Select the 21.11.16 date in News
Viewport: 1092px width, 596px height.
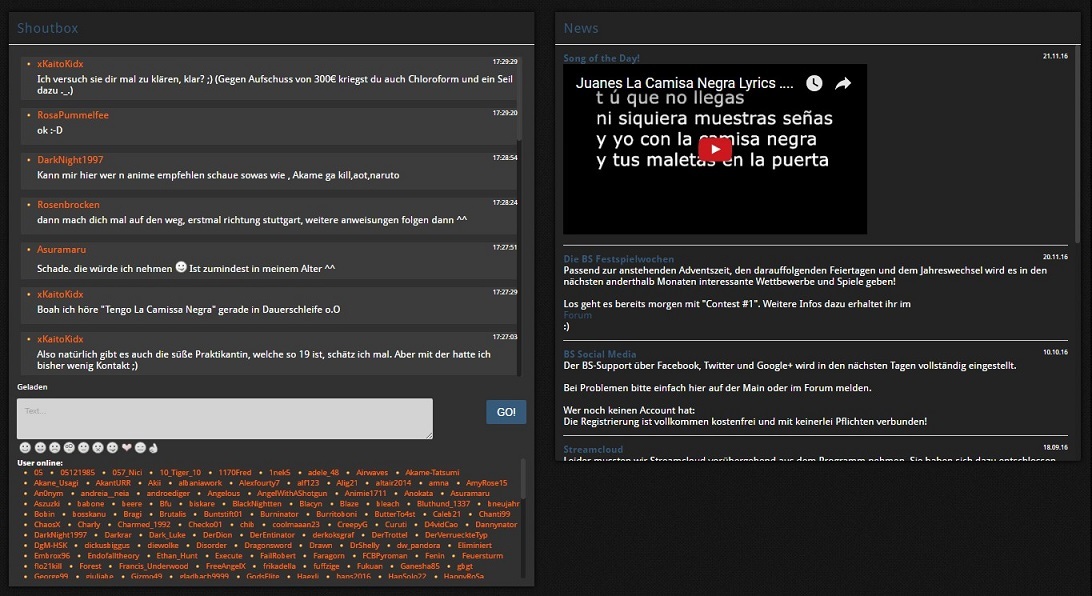coord(1055,56)
